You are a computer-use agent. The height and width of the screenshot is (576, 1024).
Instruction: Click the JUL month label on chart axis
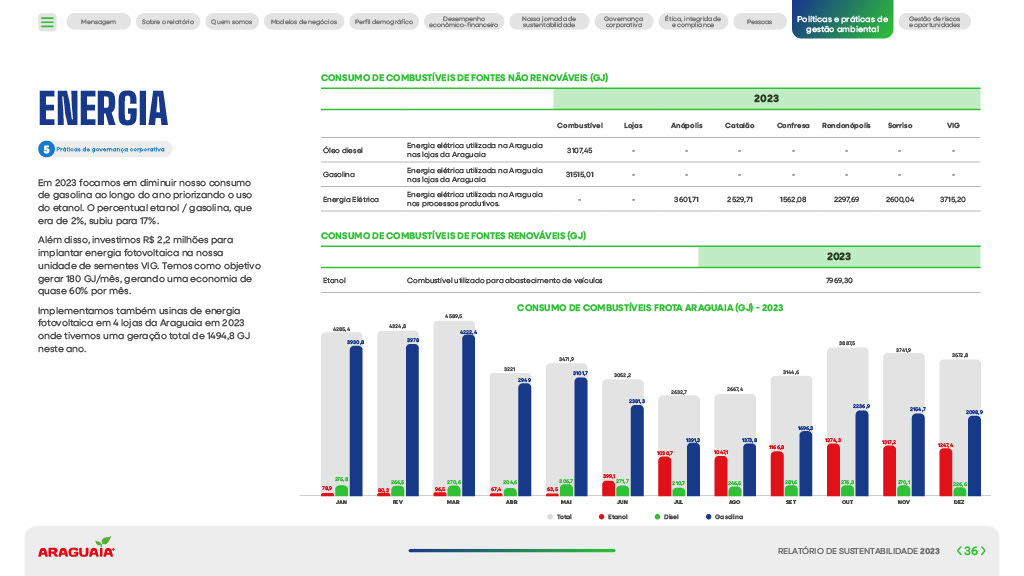679,502
